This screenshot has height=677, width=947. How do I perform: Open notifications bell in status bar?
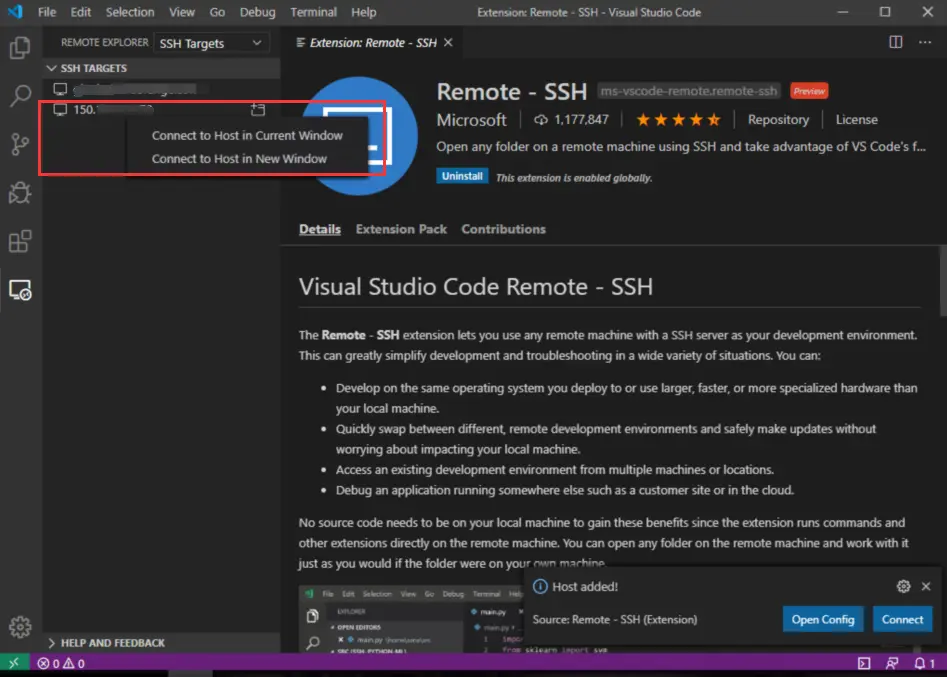(x=924, y=663)
